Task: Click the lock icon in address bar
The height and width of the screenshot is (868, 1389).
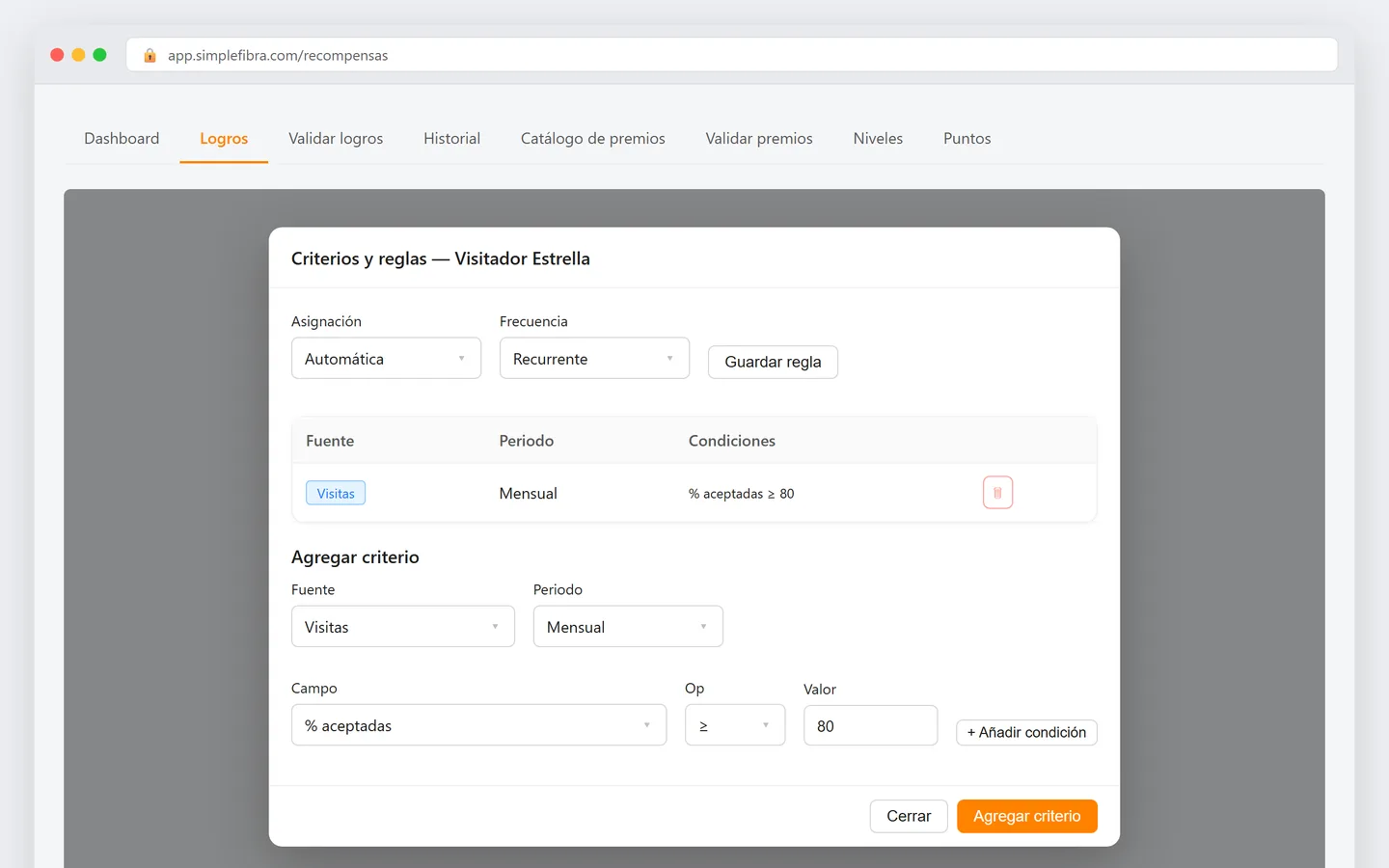Action: click(x=150, y=55)
